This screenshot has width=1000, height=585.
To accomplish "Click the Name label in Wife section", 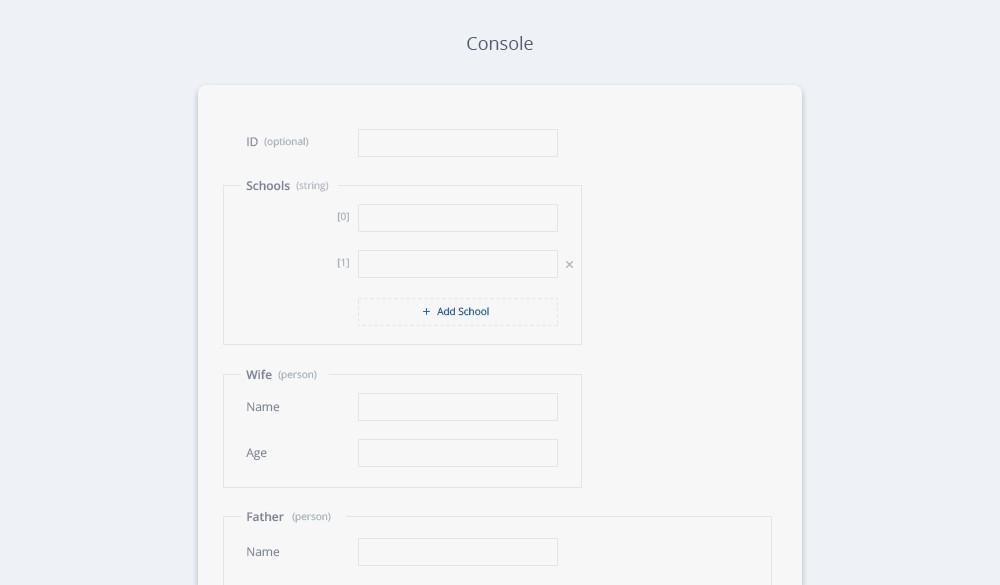I will coord(263,407).
